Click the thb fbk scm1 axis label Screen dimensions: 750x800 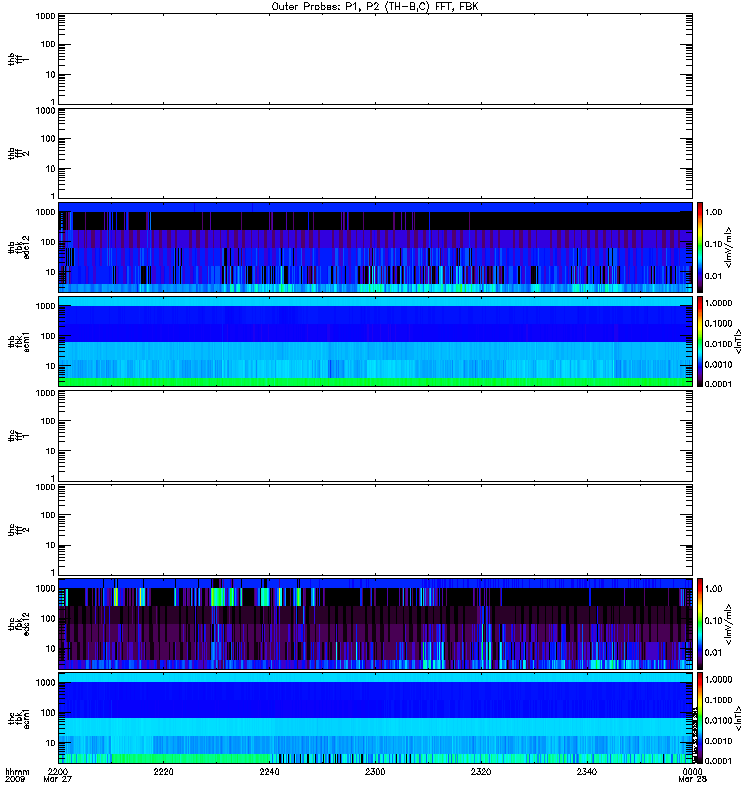coord(18,341)
